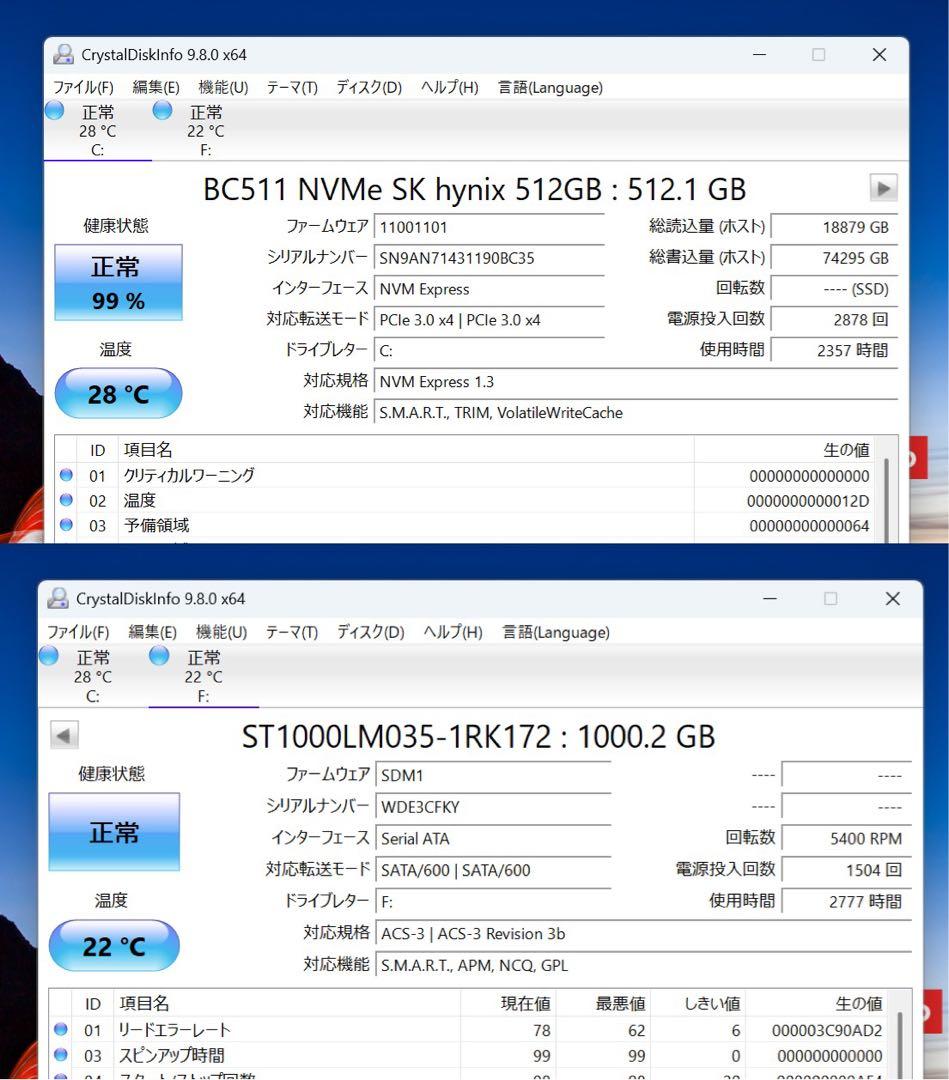
Task: Open 機能(U) menu in top window
Action: pos(223,87)
